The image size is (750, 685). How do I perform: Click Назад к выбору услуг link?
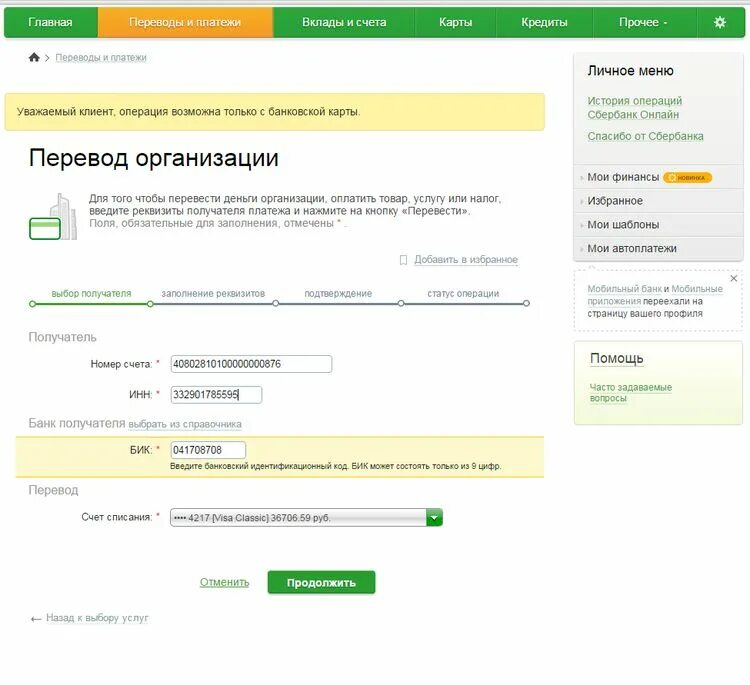tap(97, 618)
